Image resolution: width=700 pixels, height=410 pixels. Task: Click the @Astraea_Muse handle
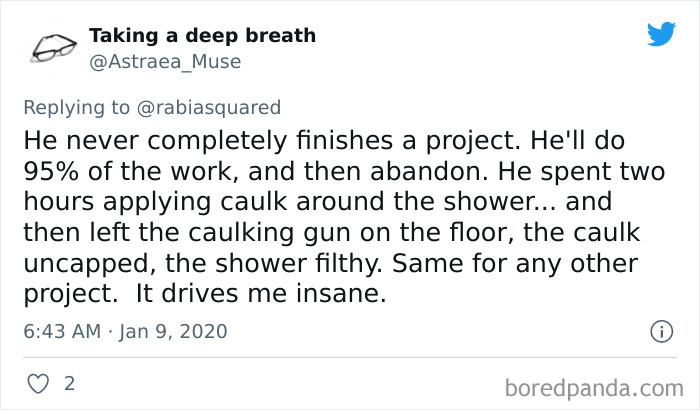(165, 62)
